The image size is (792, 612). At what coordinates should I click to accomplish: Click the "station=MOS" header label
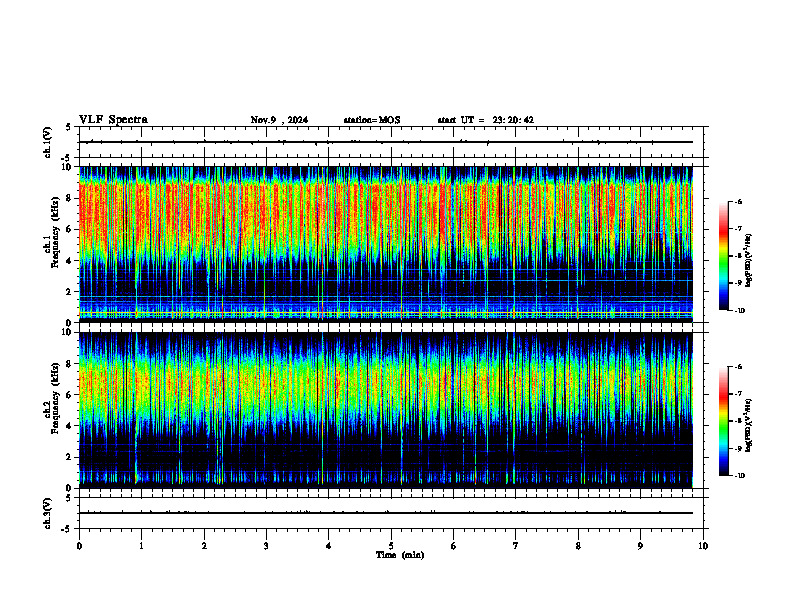click(372, 120)
